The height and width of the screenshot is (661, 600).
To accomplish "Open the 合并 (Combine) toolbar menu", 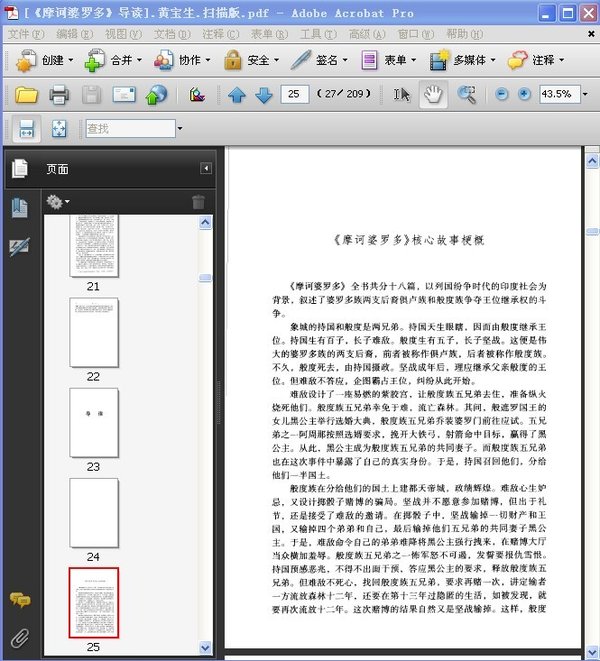I will click(113, 61).
